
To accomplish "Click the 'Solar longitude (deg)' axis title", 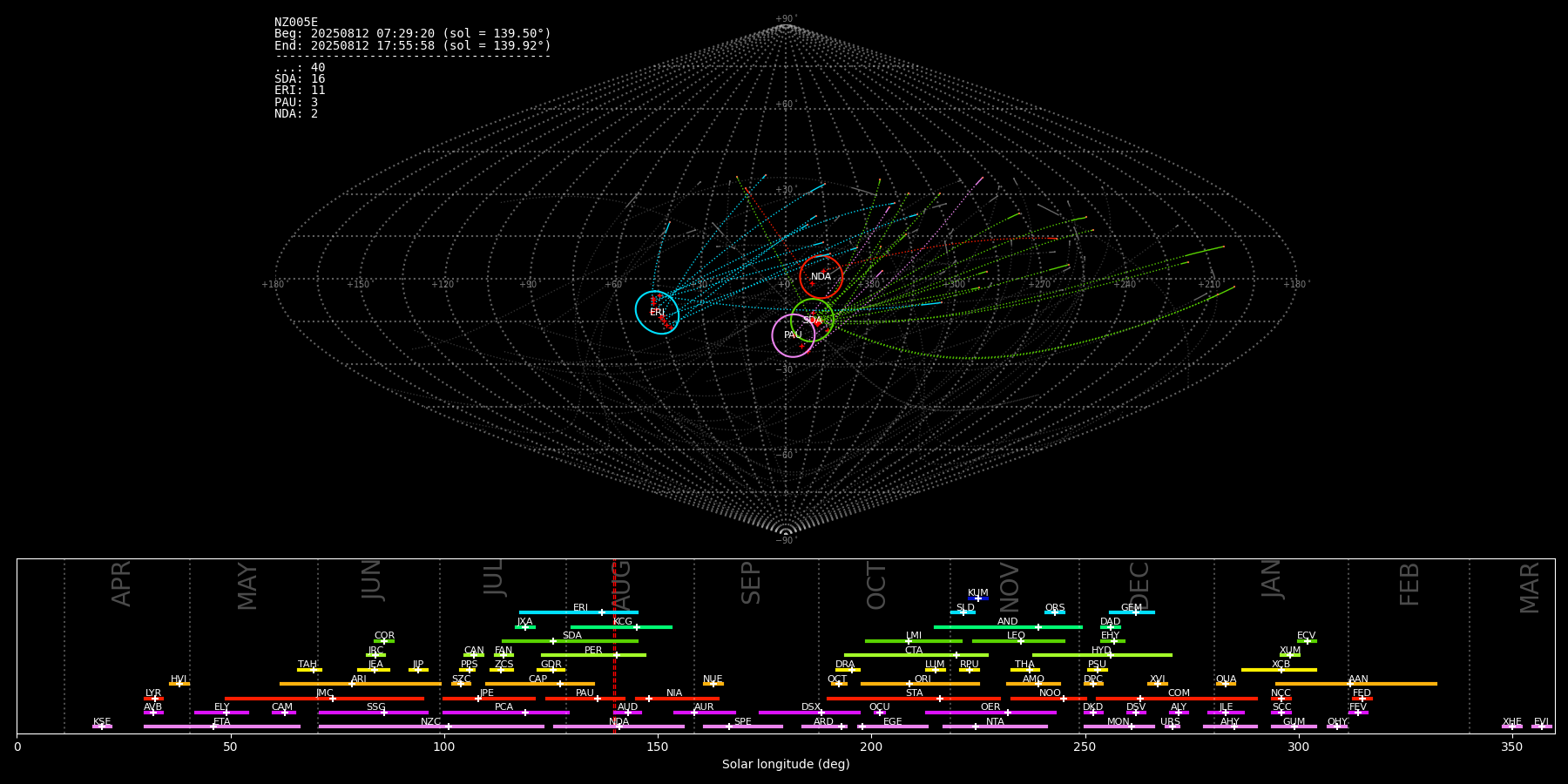I will [x=786, y=765].
